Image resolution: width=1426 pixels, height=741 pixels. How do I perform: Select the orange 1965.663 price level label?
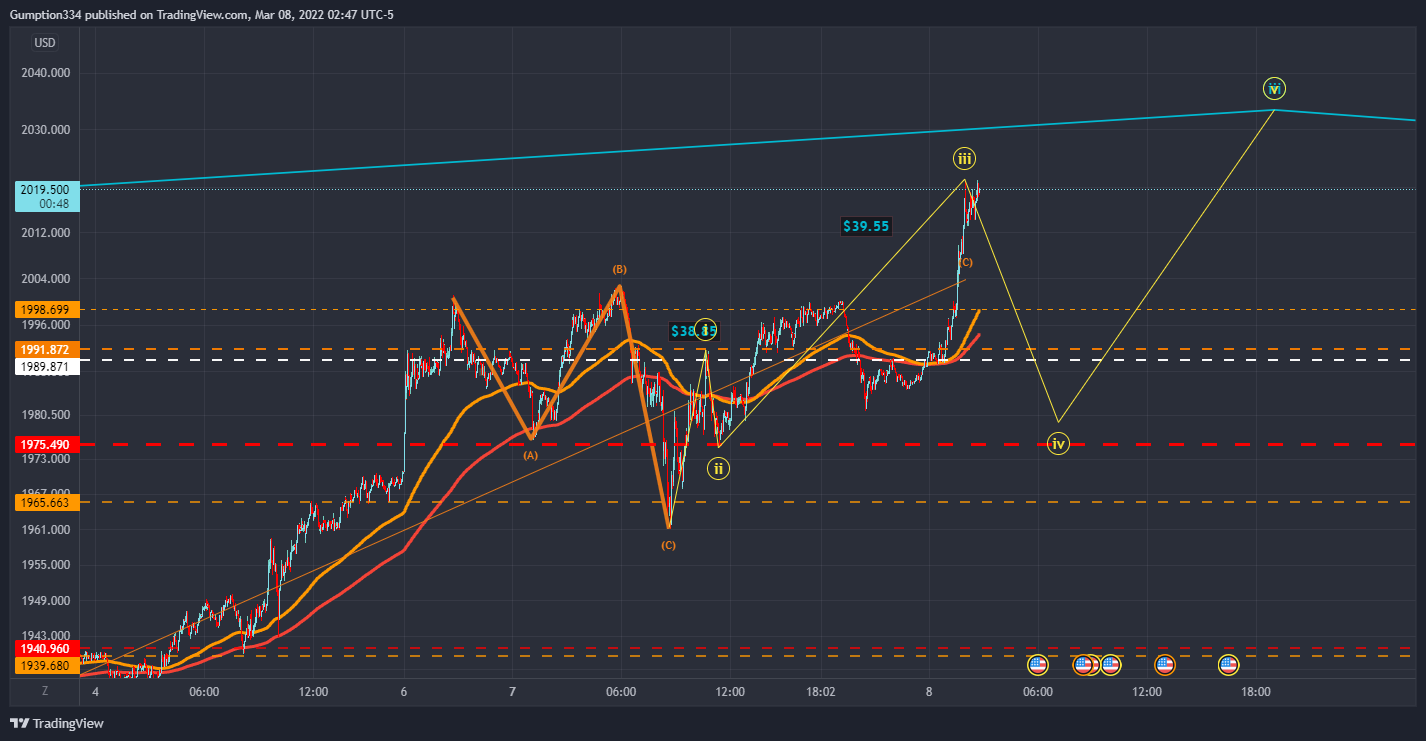[x=46, y=502]
